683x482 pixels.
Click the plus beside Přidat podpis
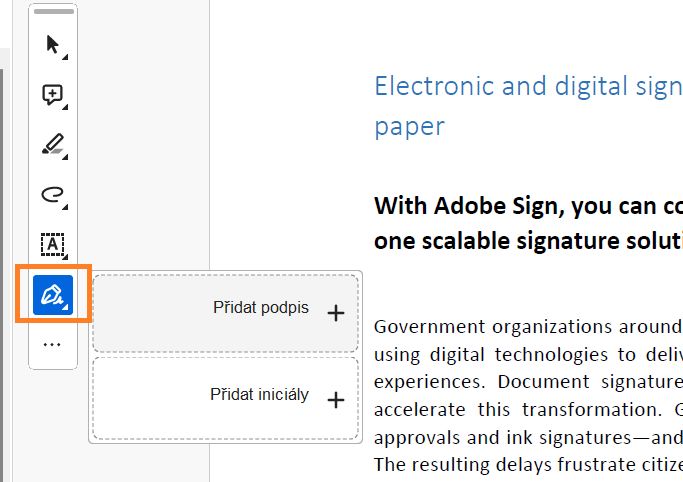pyautogui.click(x=336, y=313)
